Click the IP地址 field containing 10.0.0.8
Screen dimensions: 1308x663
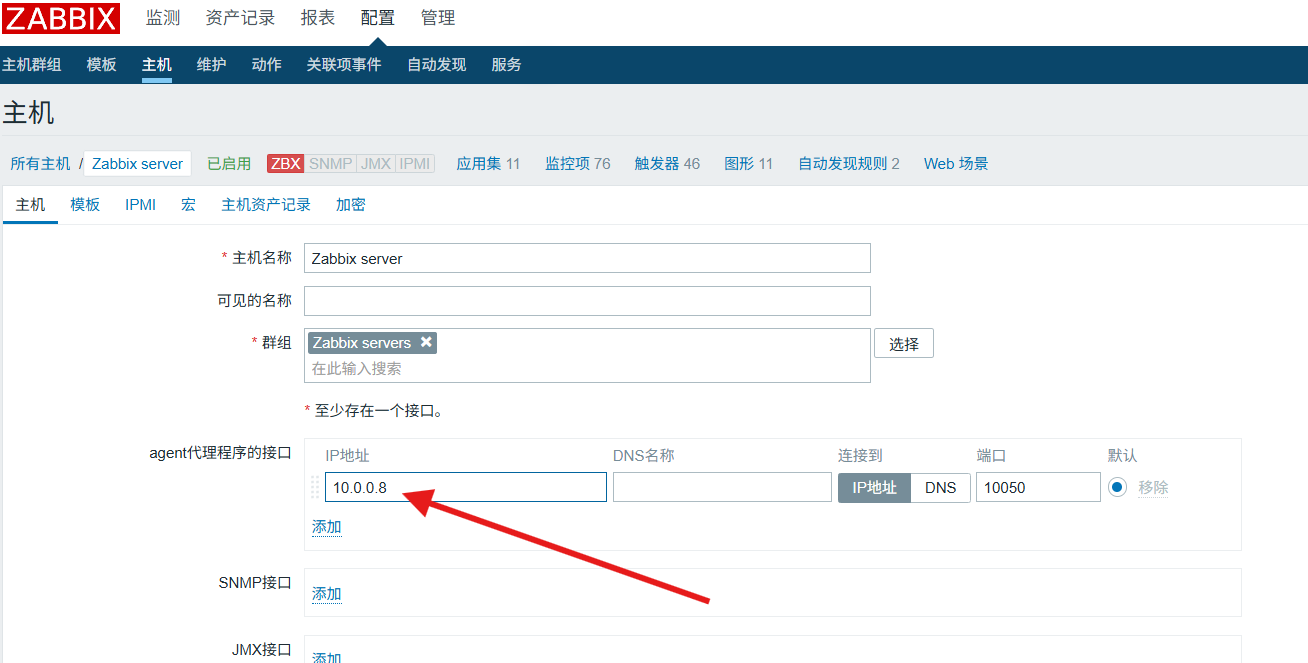pyautogui.click(x=466, y=487)
